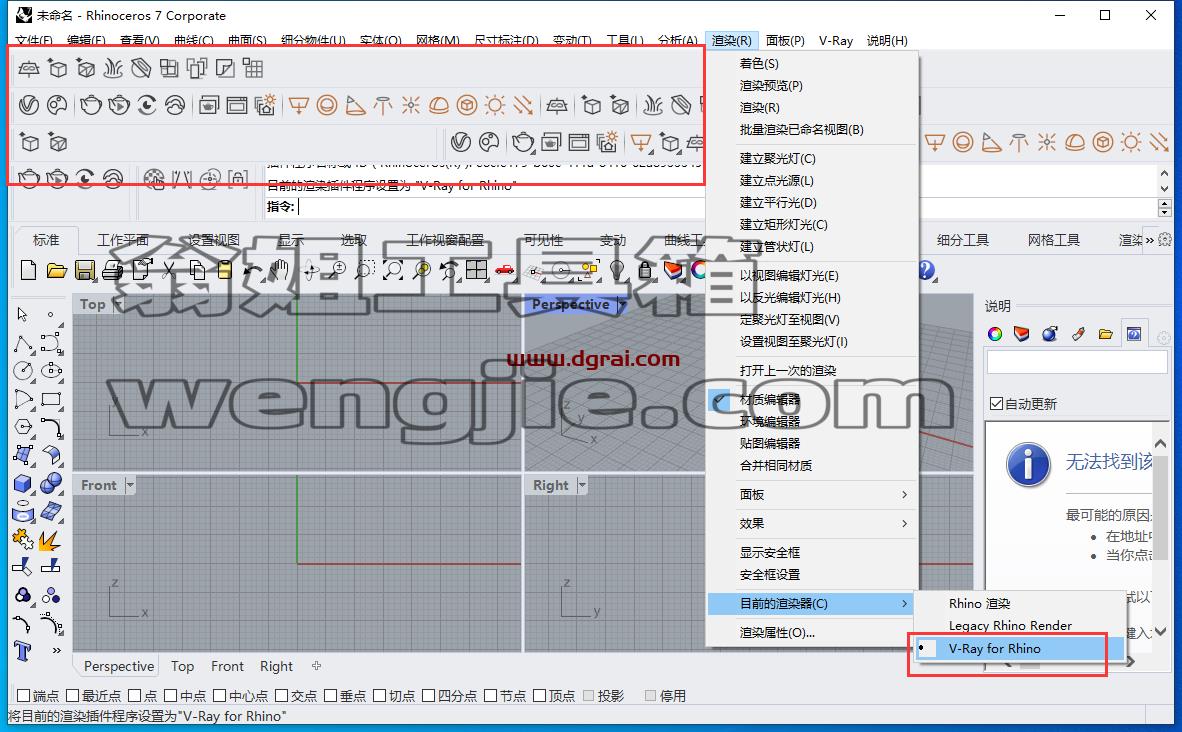1182x732 pixels.
Task: Open the Front viewport dropdown arrow
Action: coord(130,485)
